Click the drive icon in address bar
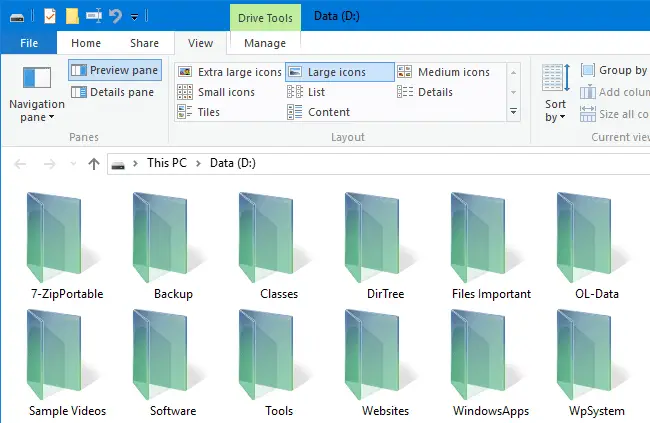The image size is (650, 423). click(118, 165)
